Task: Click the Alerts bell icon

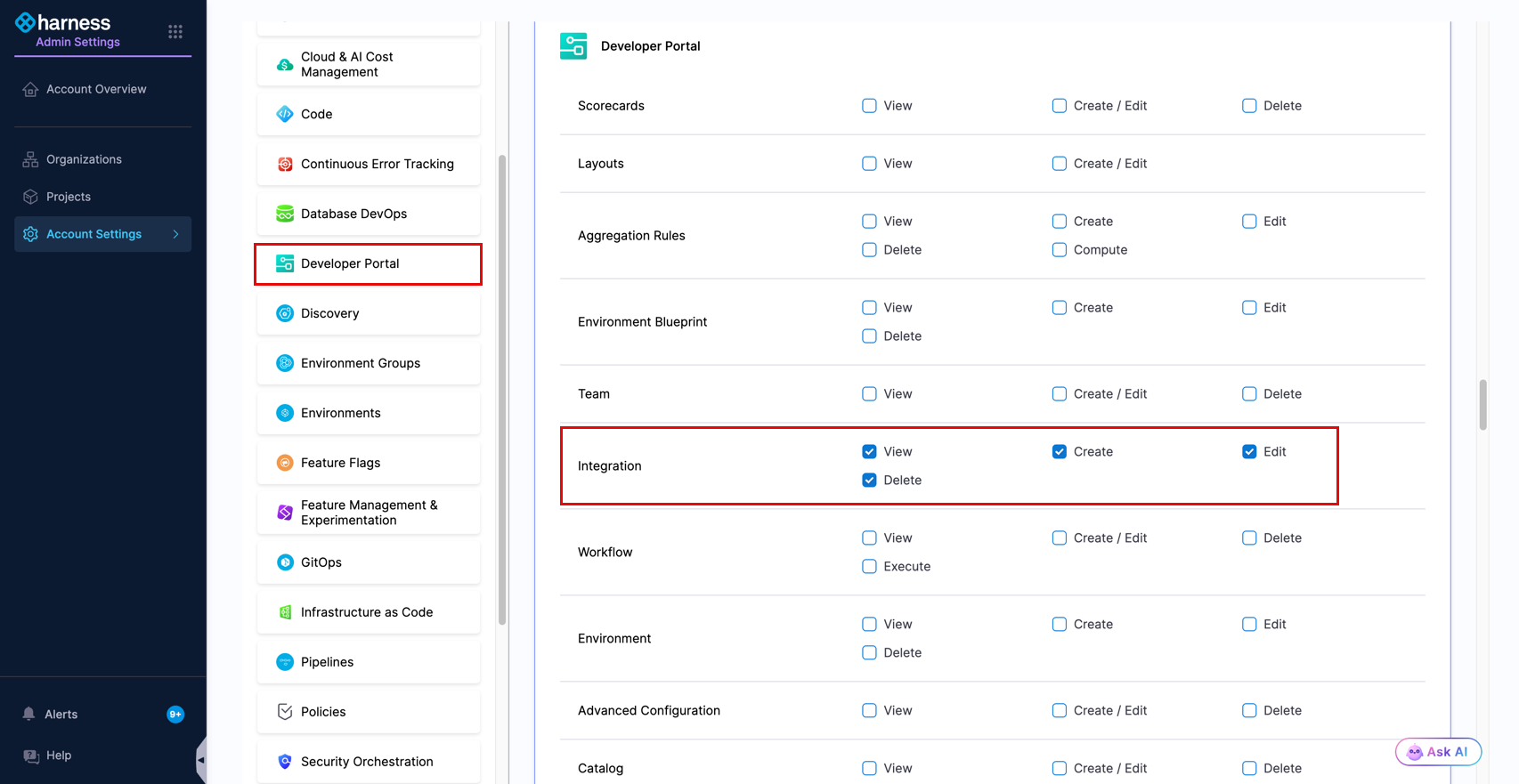Action: click(x=29, y=714)
